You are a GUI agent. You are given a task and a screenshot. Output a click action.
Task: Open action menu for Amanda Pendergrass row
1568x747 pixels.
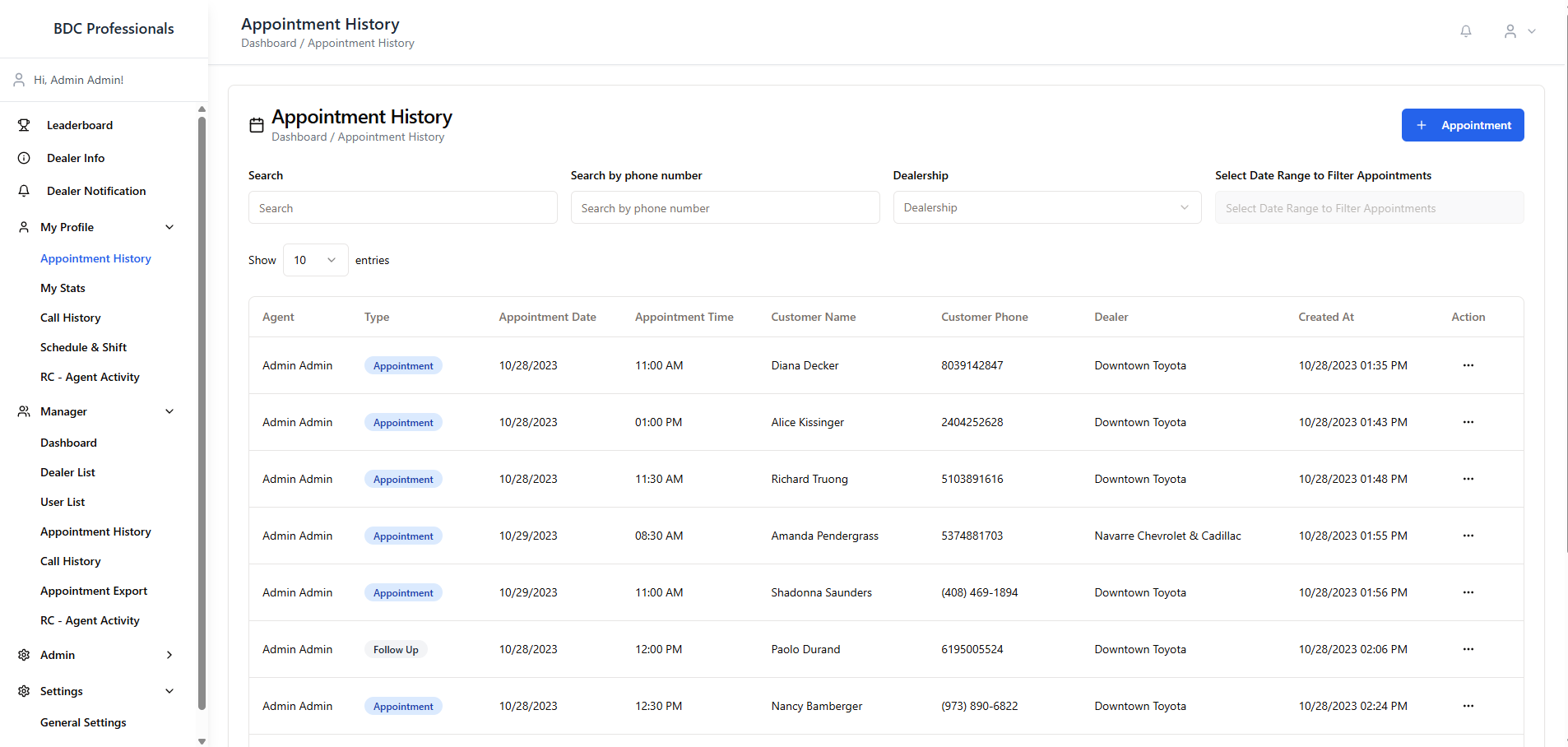tap(1468, 536)
